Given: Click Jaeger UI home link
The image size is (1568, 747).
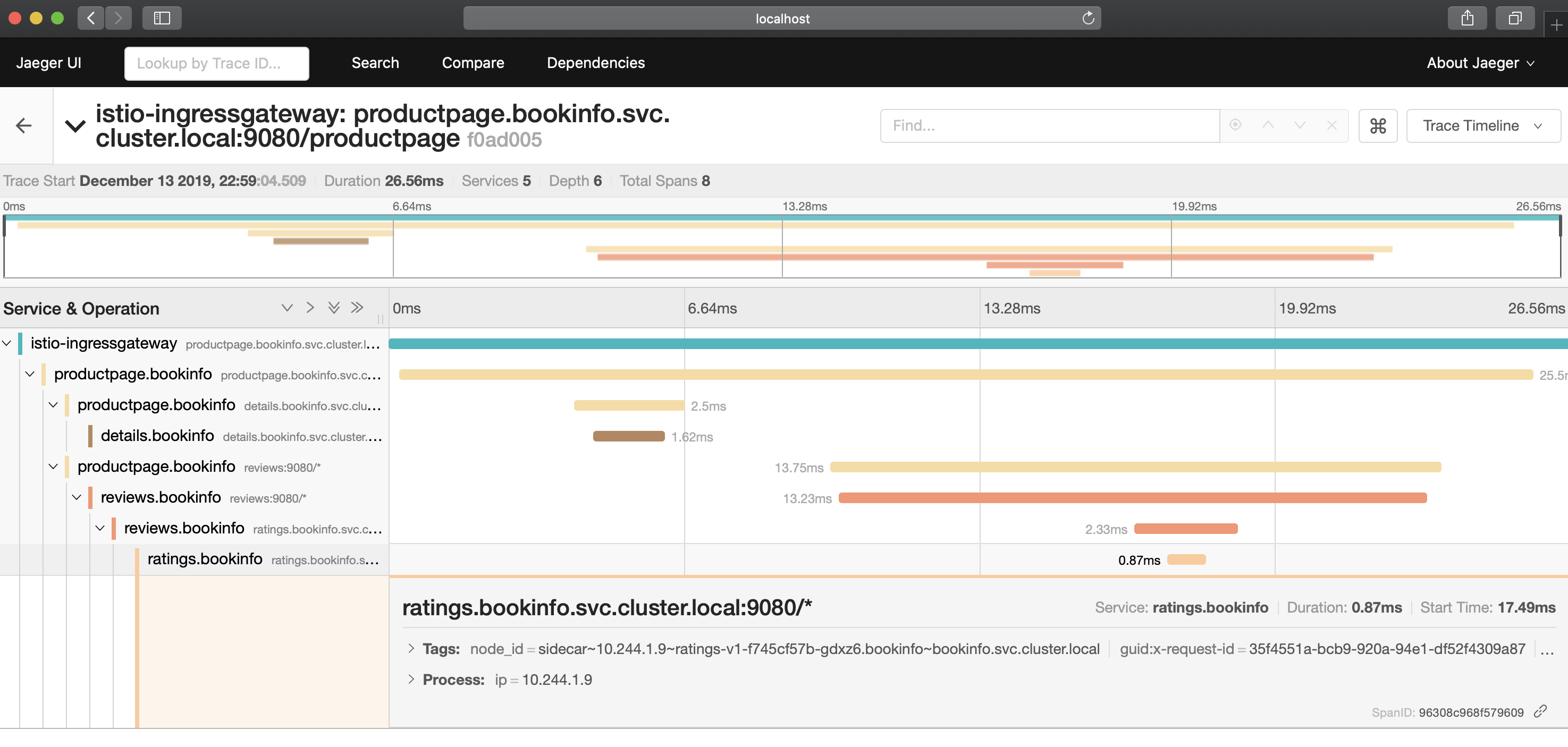Looking at the screenshot, I should 49,63.
